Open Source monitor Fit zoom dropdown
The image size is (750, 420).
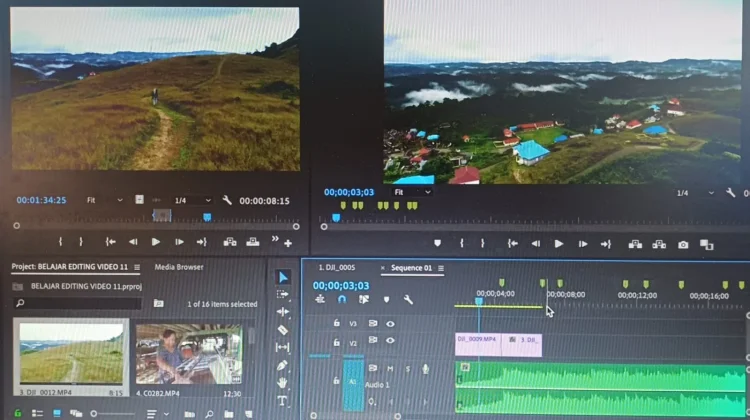point(105,200)
